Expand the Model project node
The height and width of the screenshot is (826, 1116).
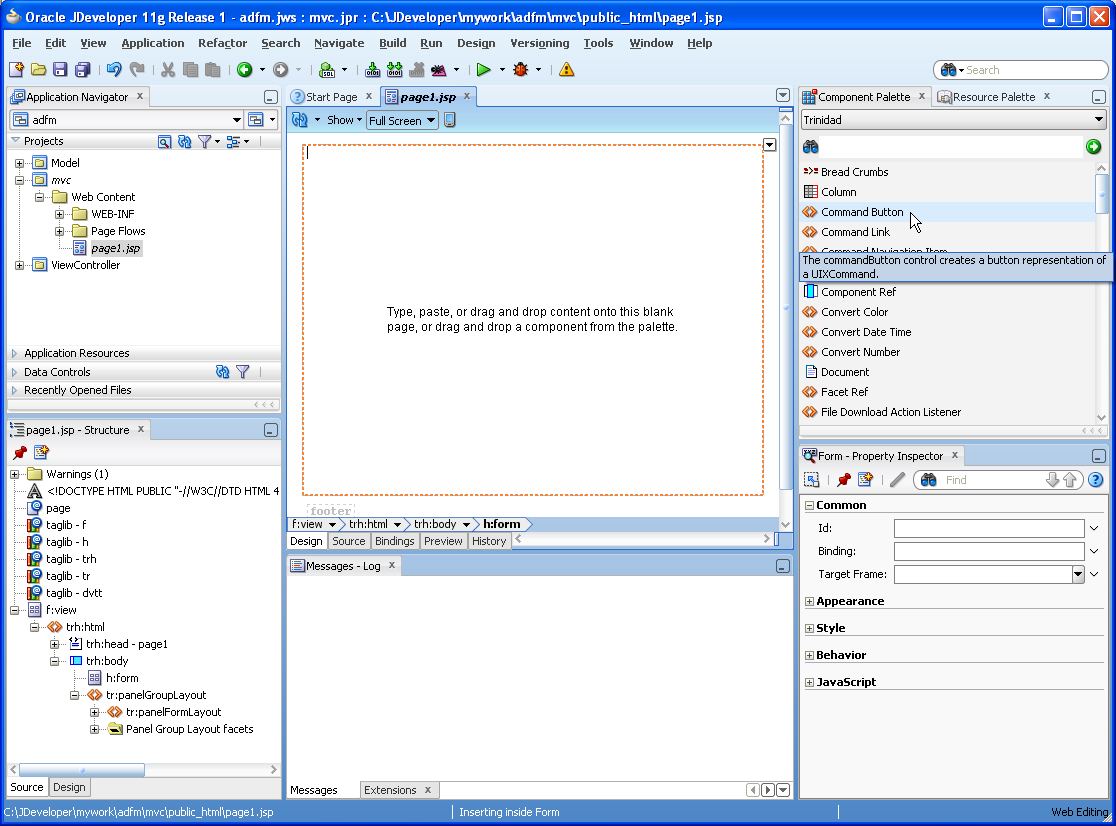pyautogui.click(x=19, y=163)
